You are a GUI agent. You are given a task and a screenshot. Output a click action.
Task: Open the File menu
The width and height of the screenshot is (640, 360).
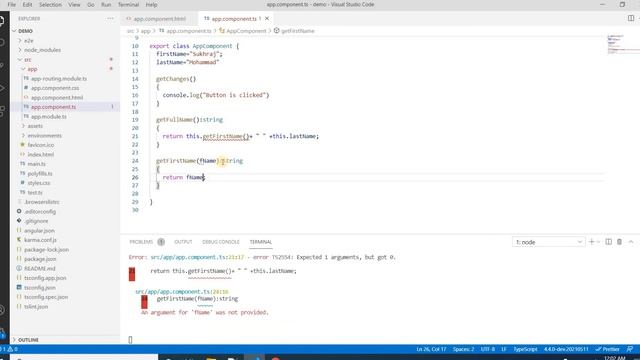point(11,4)
